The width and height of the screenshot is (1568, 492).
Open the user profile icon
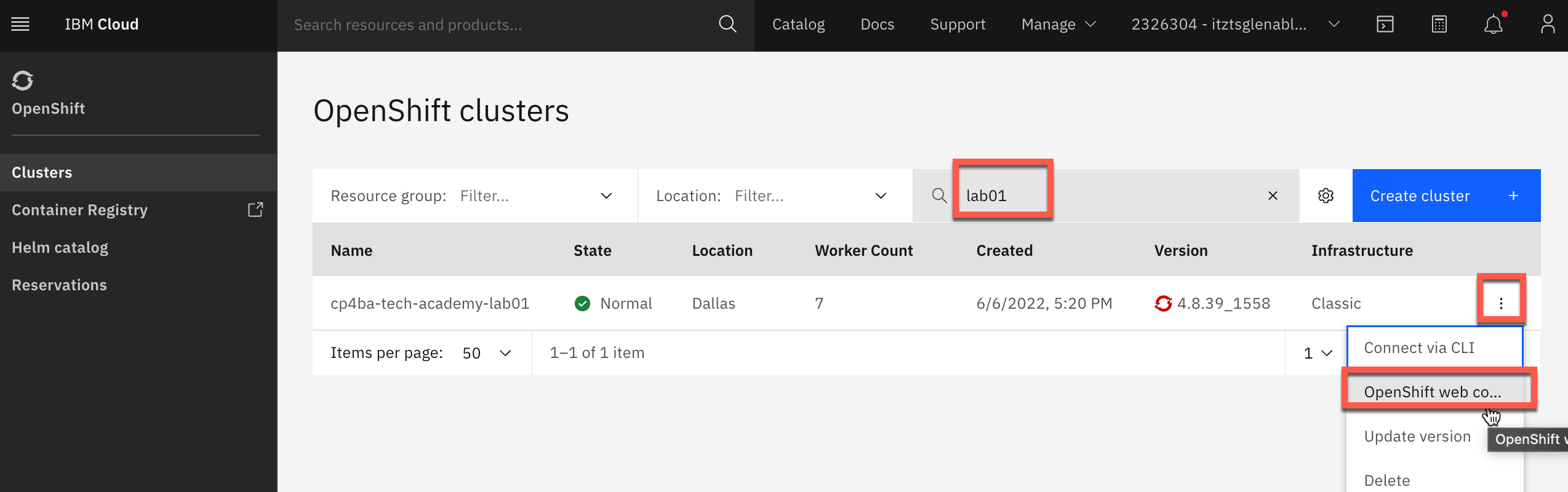pos(1547,25)
